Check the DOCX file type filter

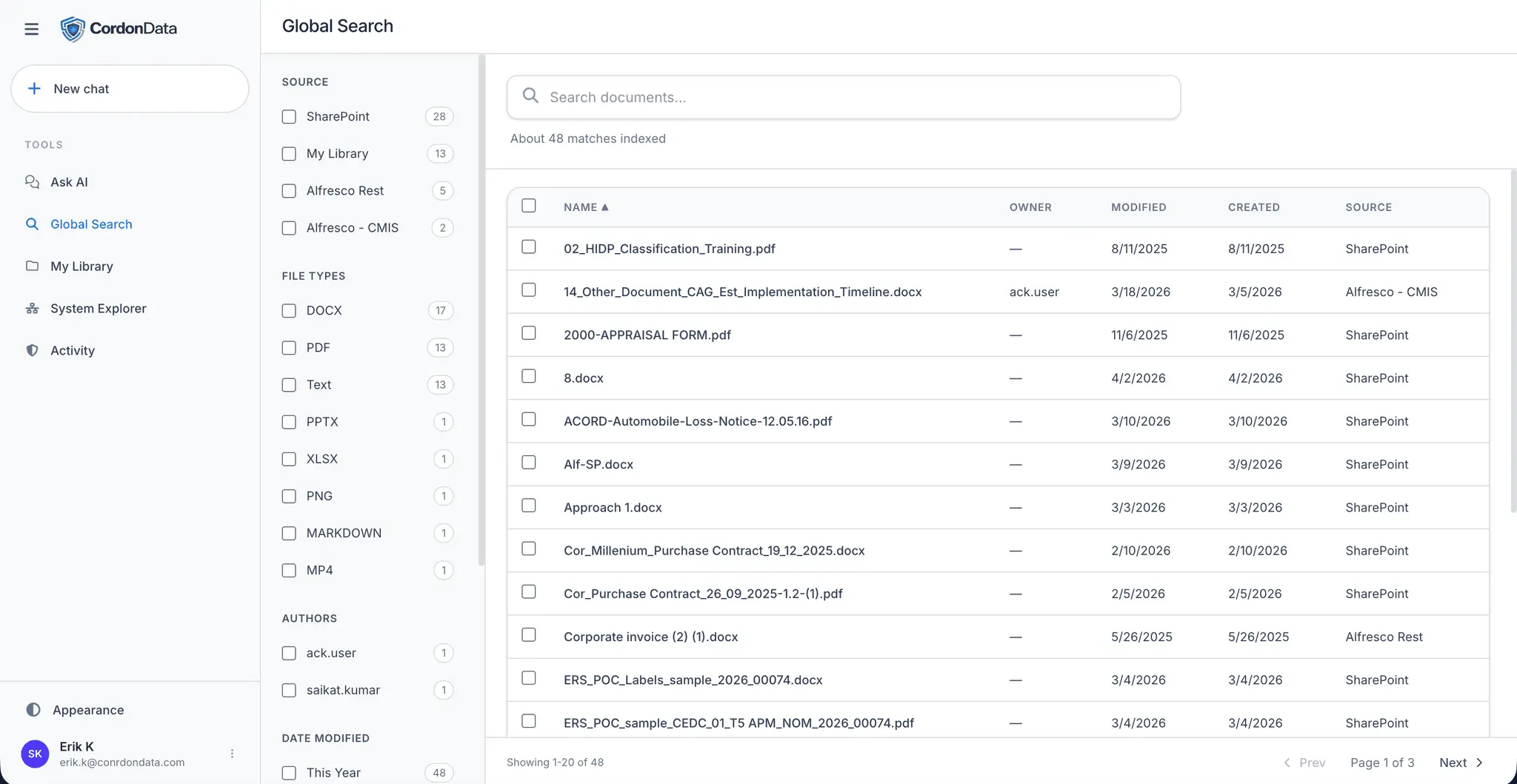tap(289, 311)
